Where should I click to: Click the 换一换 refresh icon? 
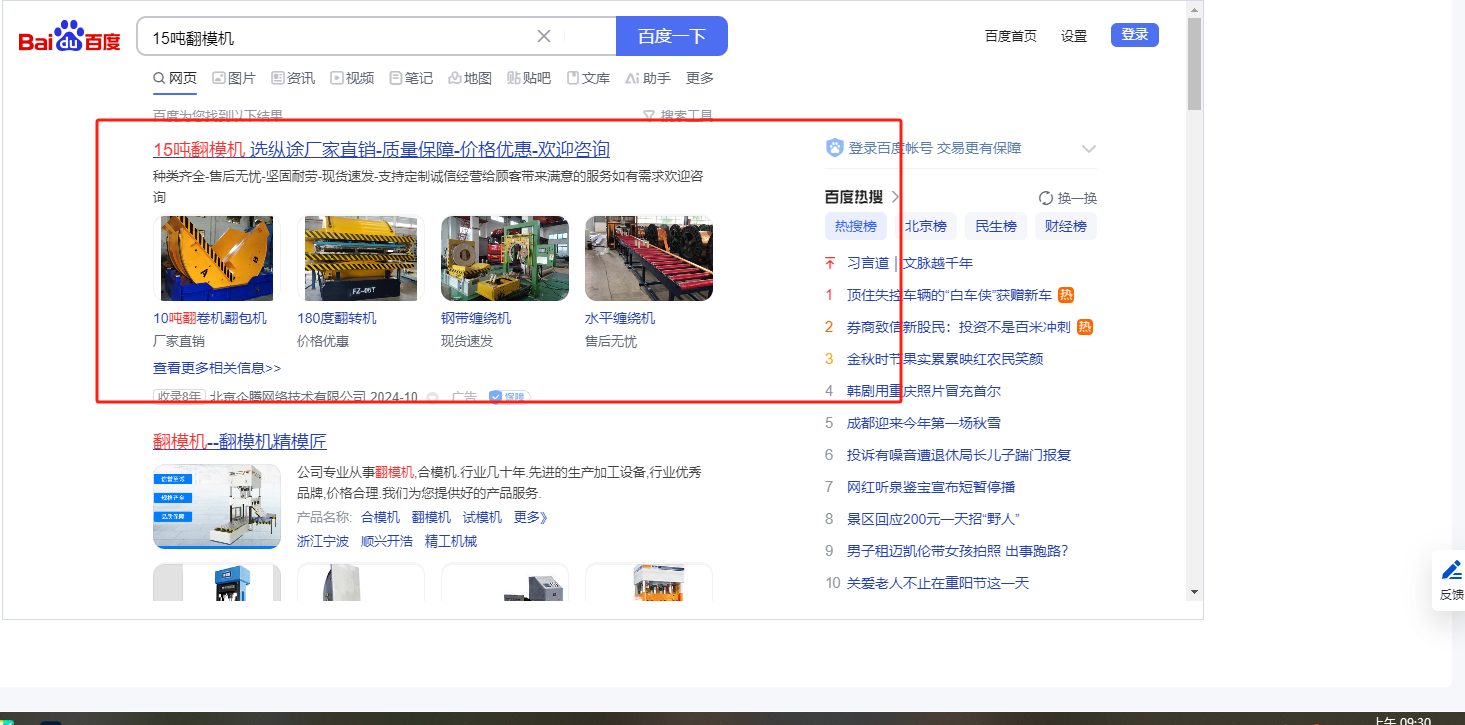coord(1046,198)
